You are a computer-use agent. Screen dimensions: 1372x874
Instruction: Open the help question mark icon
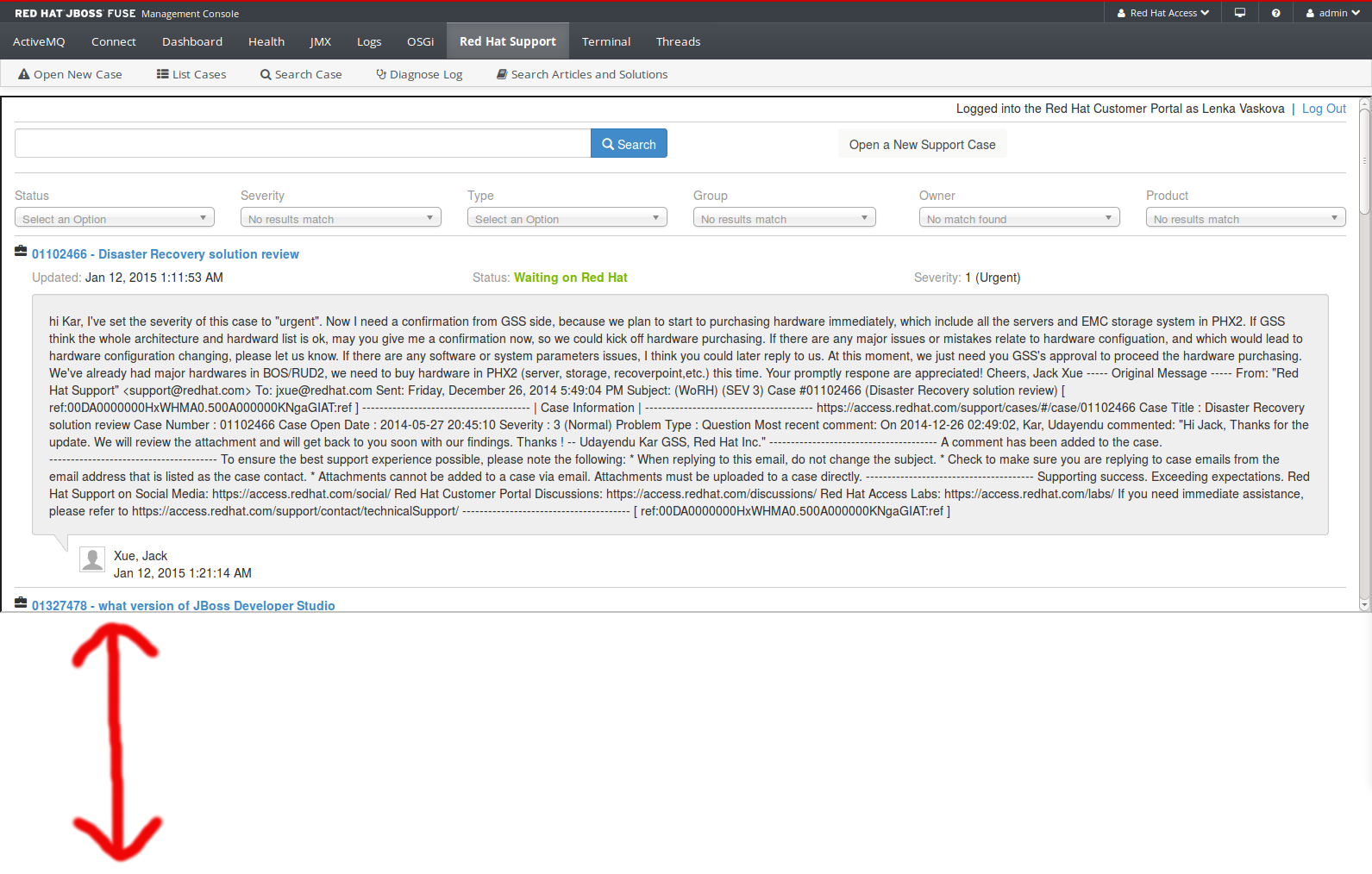point(1275,13)
